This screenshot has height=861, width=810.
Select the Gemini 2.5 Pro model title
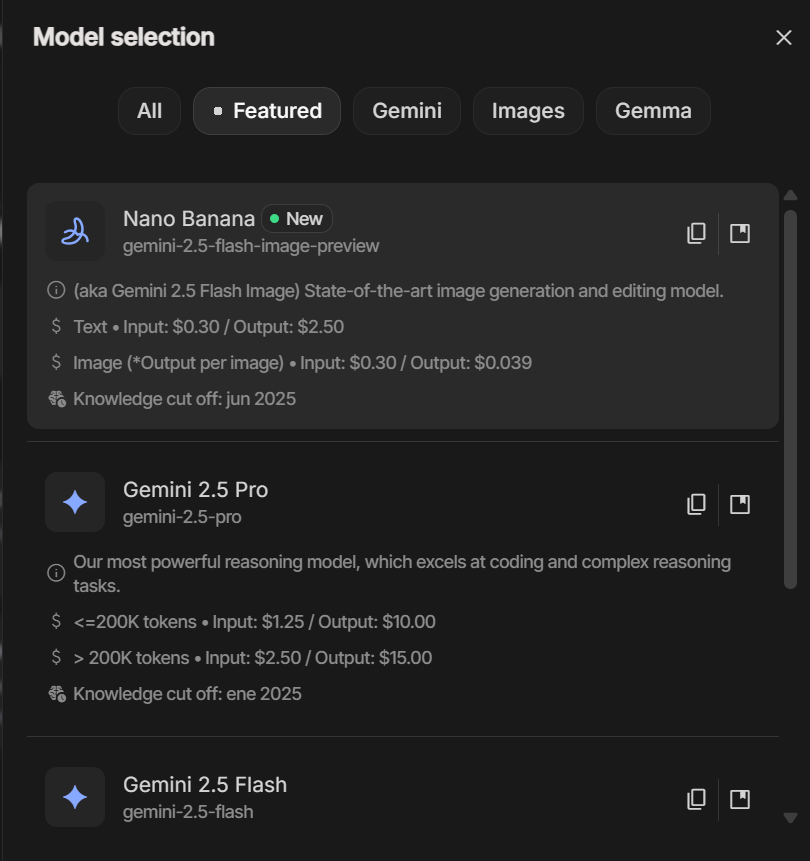point(195,490)
